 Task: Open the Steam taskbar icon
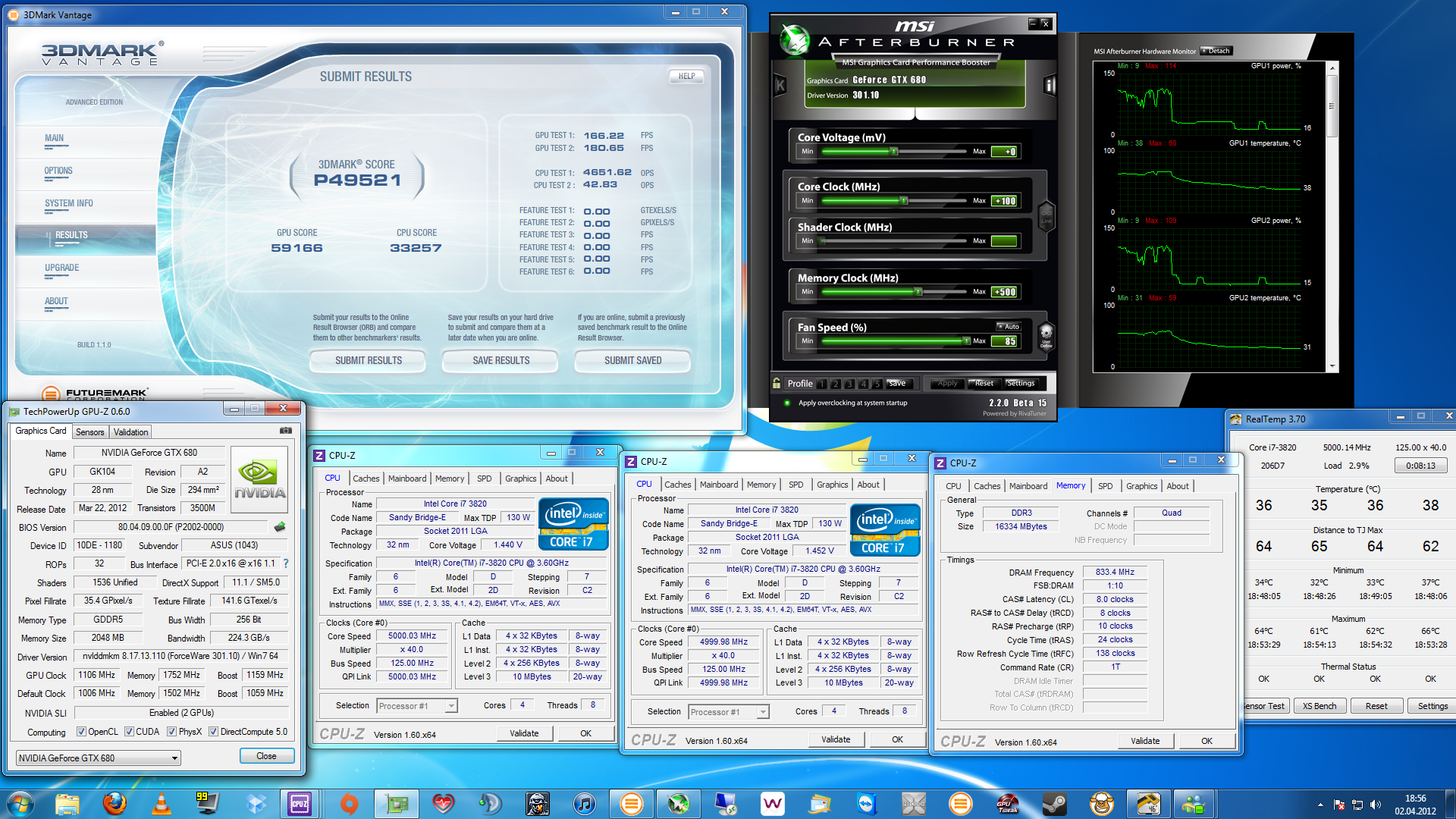coord(1054,804)
